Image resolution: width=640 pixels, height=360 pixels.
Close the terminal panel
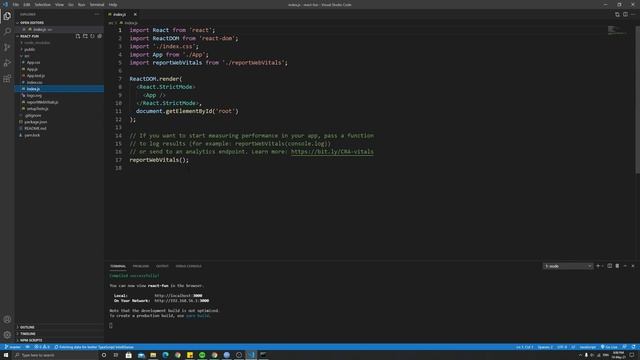633,266
